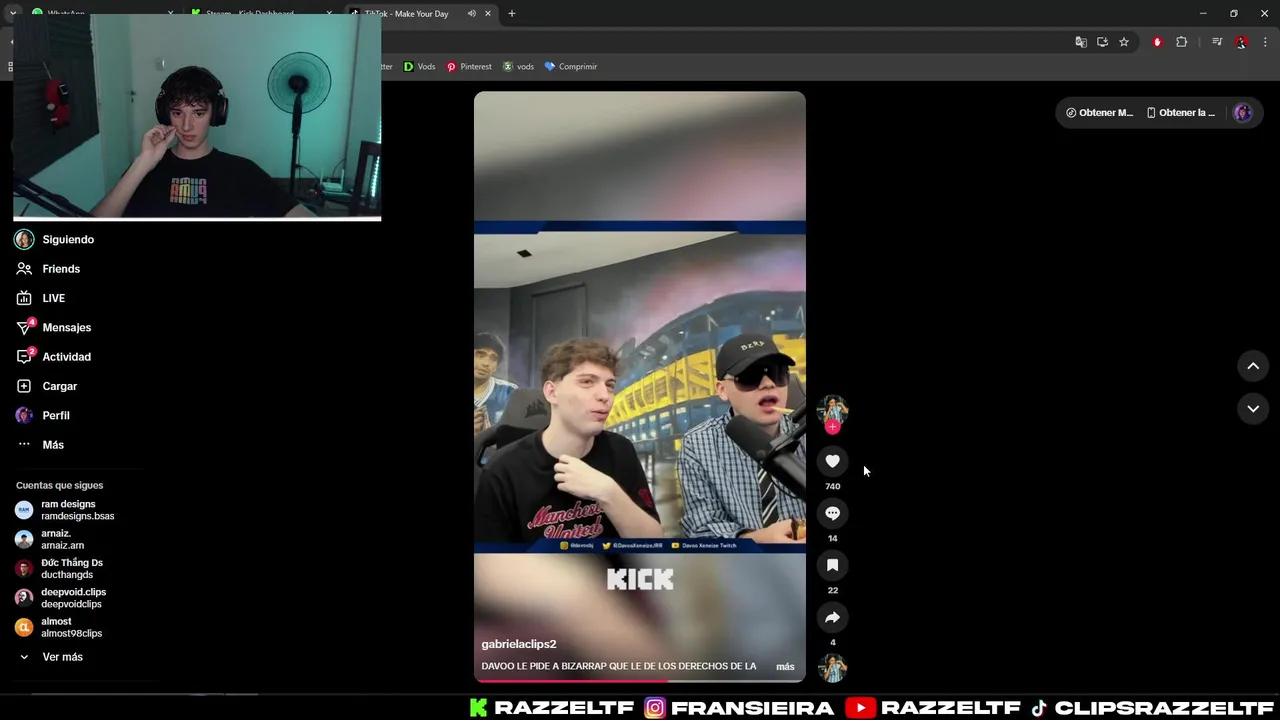Open the Actividad notifications
The image size is (1280, 720).
click(x=66, y=357)
